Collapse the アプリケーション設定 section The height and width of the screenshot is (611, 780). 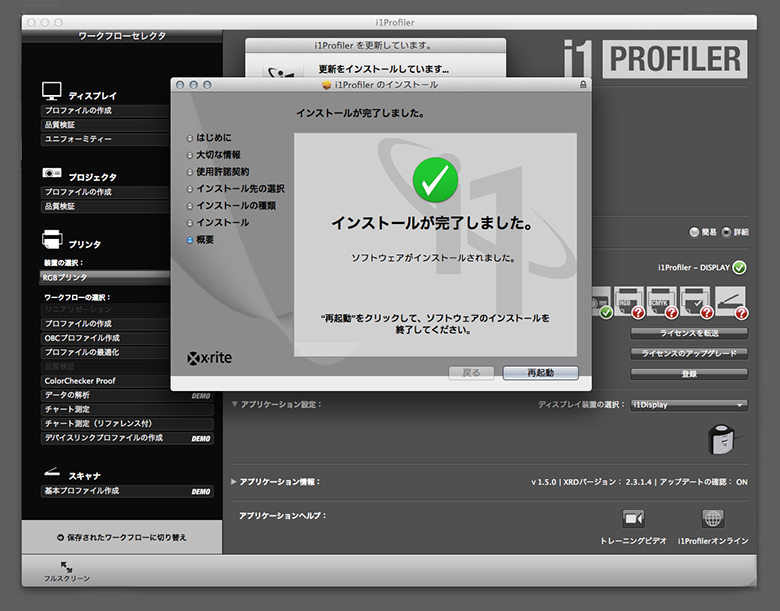236,405
